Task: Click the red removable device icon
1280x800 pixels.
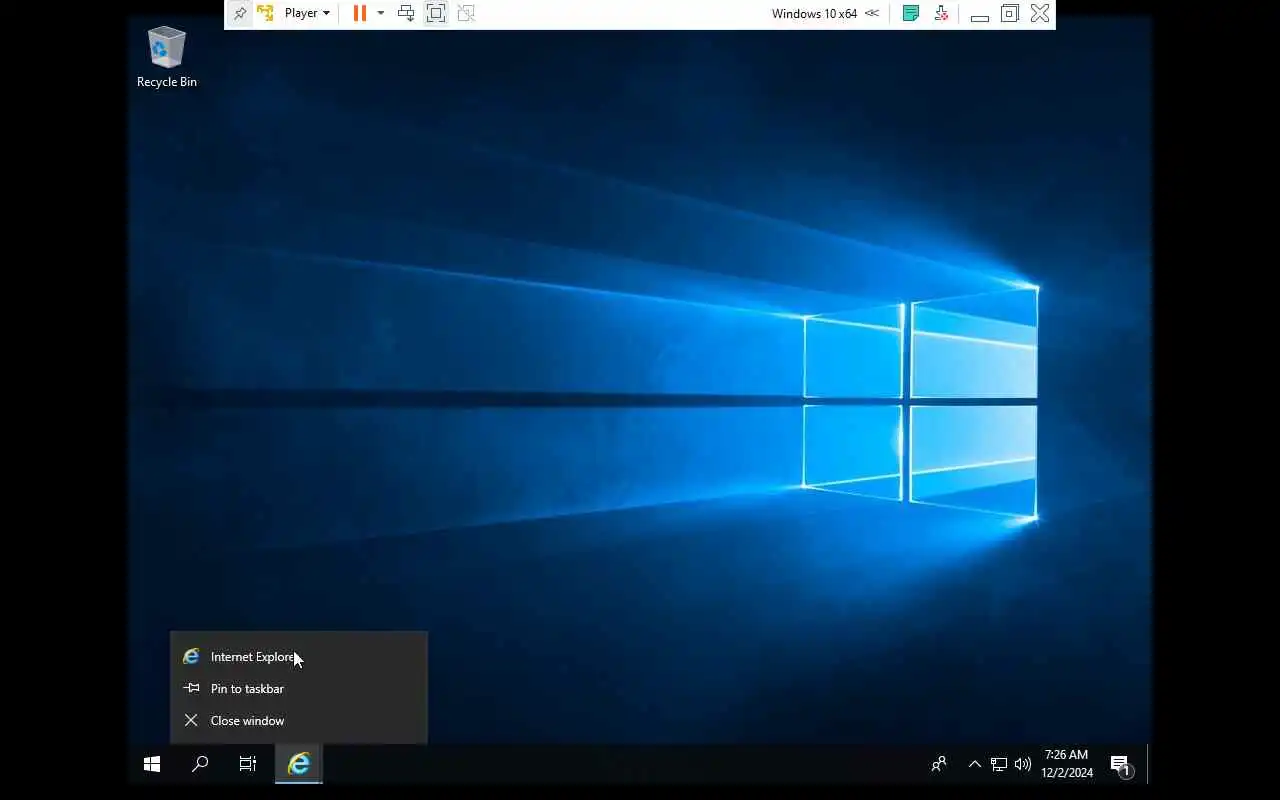Action: (x=941, y=13)
